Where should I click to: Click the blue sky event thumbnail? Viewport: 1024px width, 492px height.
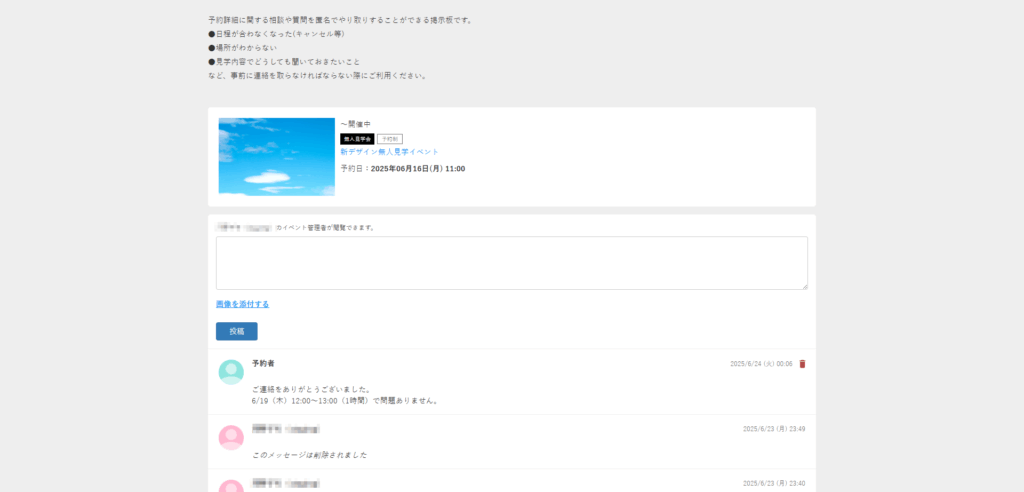[277, 157]
